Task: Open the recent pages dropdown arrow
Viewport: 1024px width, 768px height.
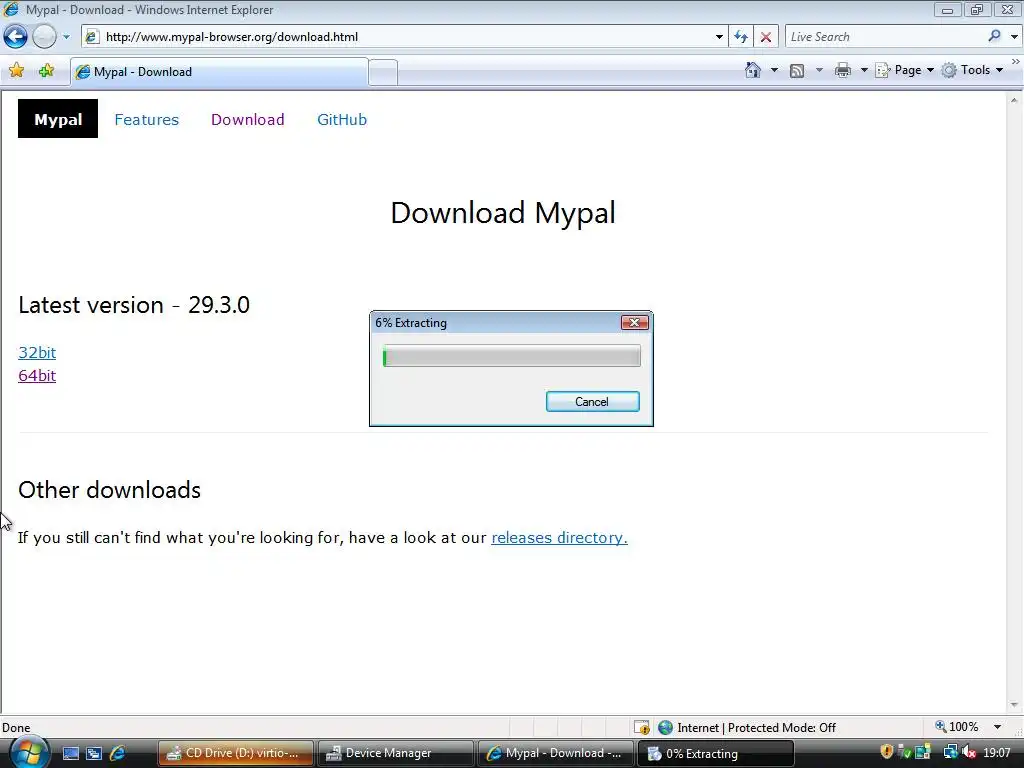Action: tap(66, 37)
